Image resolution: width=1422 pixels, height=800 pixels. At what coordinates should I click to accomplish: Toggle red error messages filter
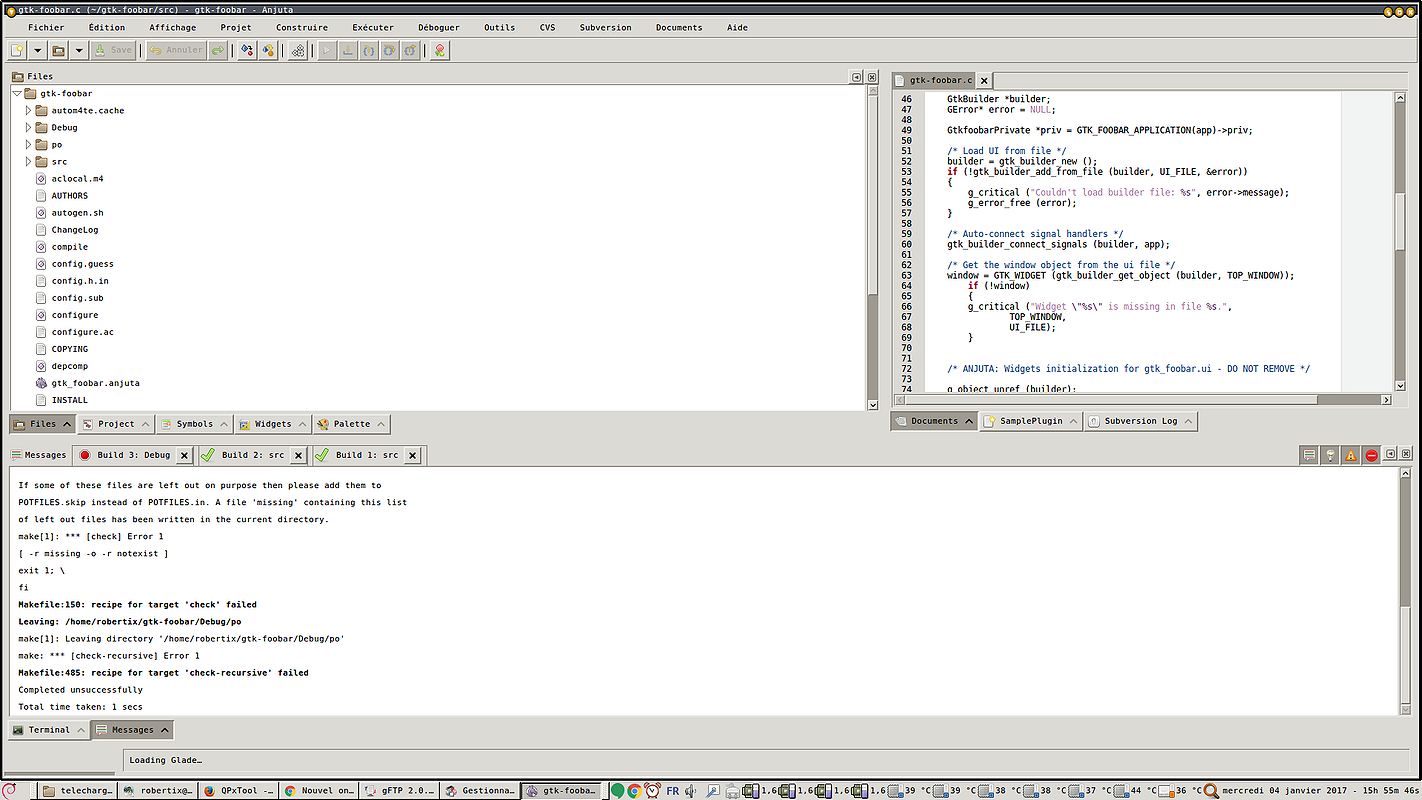click(x=1372, y=455)
